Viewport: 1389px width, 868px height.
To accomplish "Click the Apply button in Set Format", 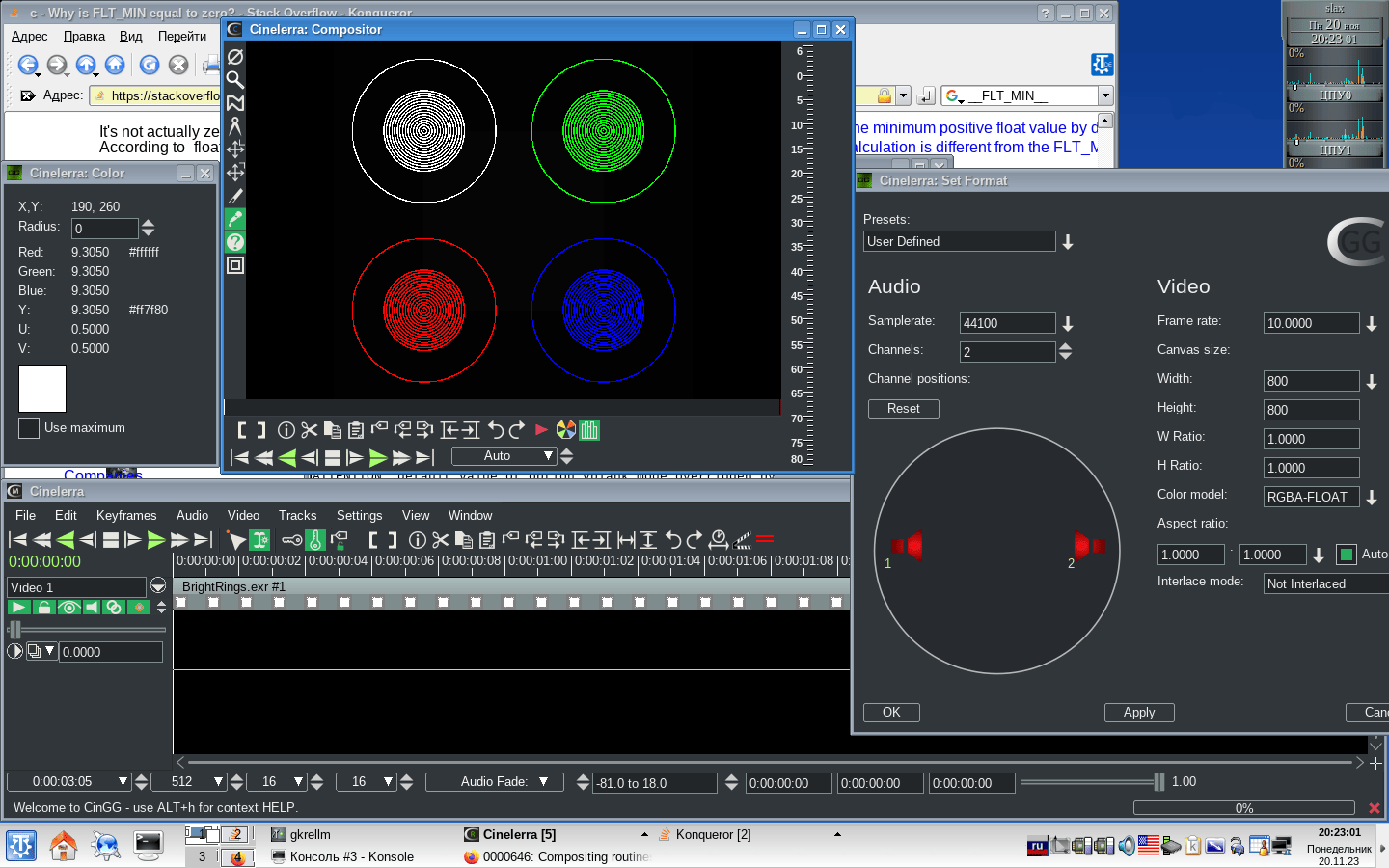I will (1138, 713).
